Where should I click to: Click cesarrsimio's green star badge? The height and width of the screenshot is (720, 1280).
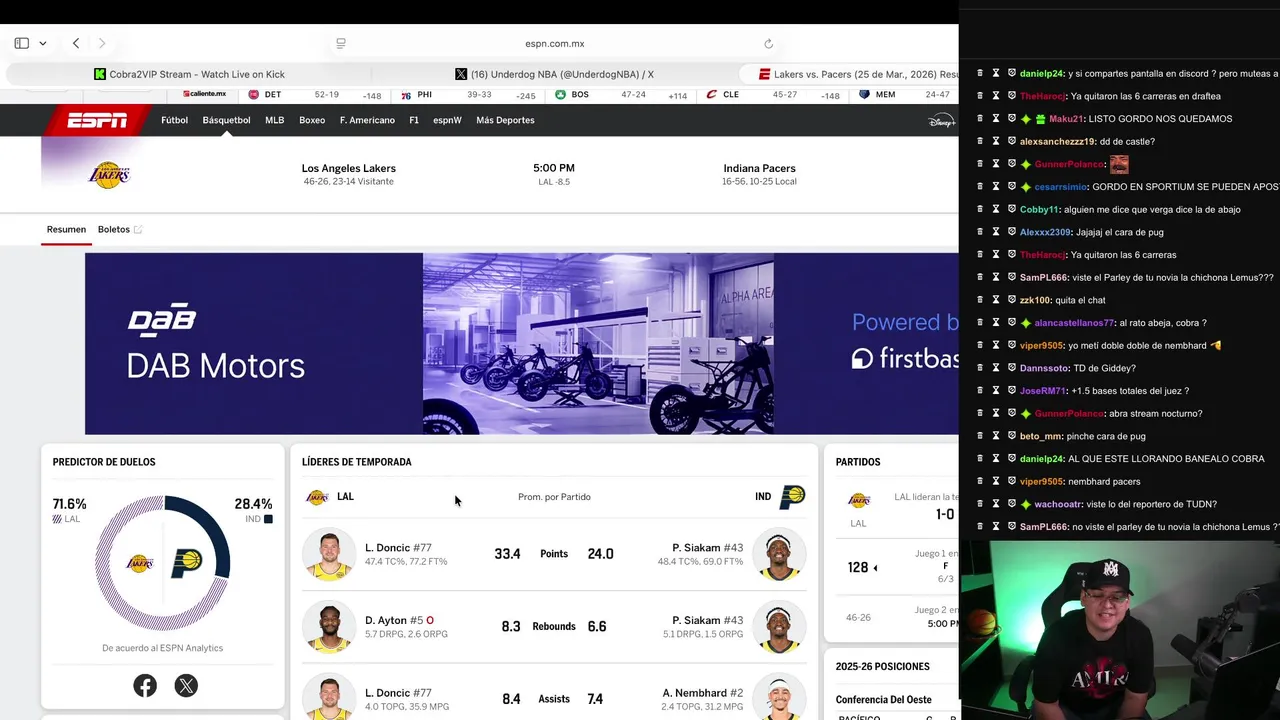tap(1025, 186)
